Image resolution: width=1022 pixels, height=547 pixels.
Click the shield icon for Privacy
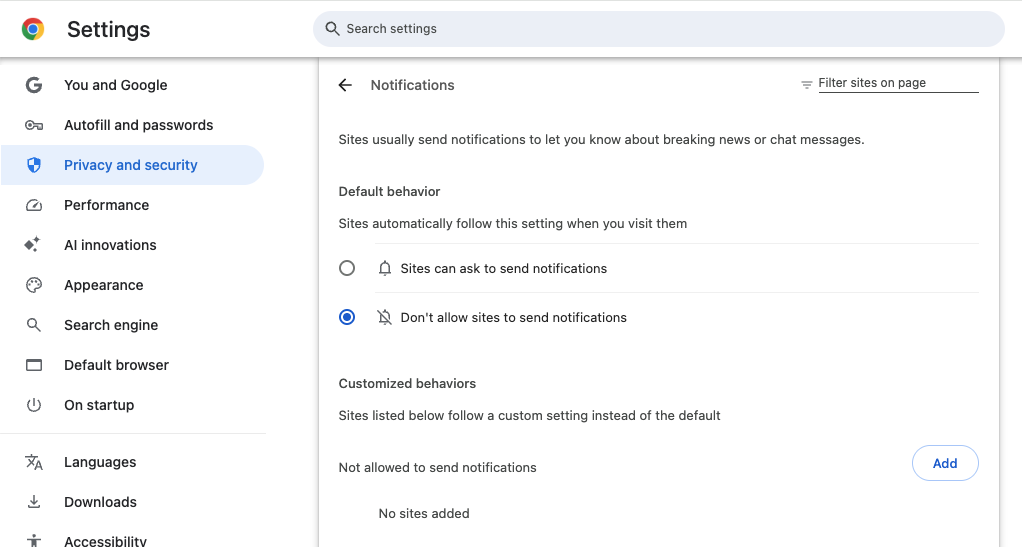point(34,165)
